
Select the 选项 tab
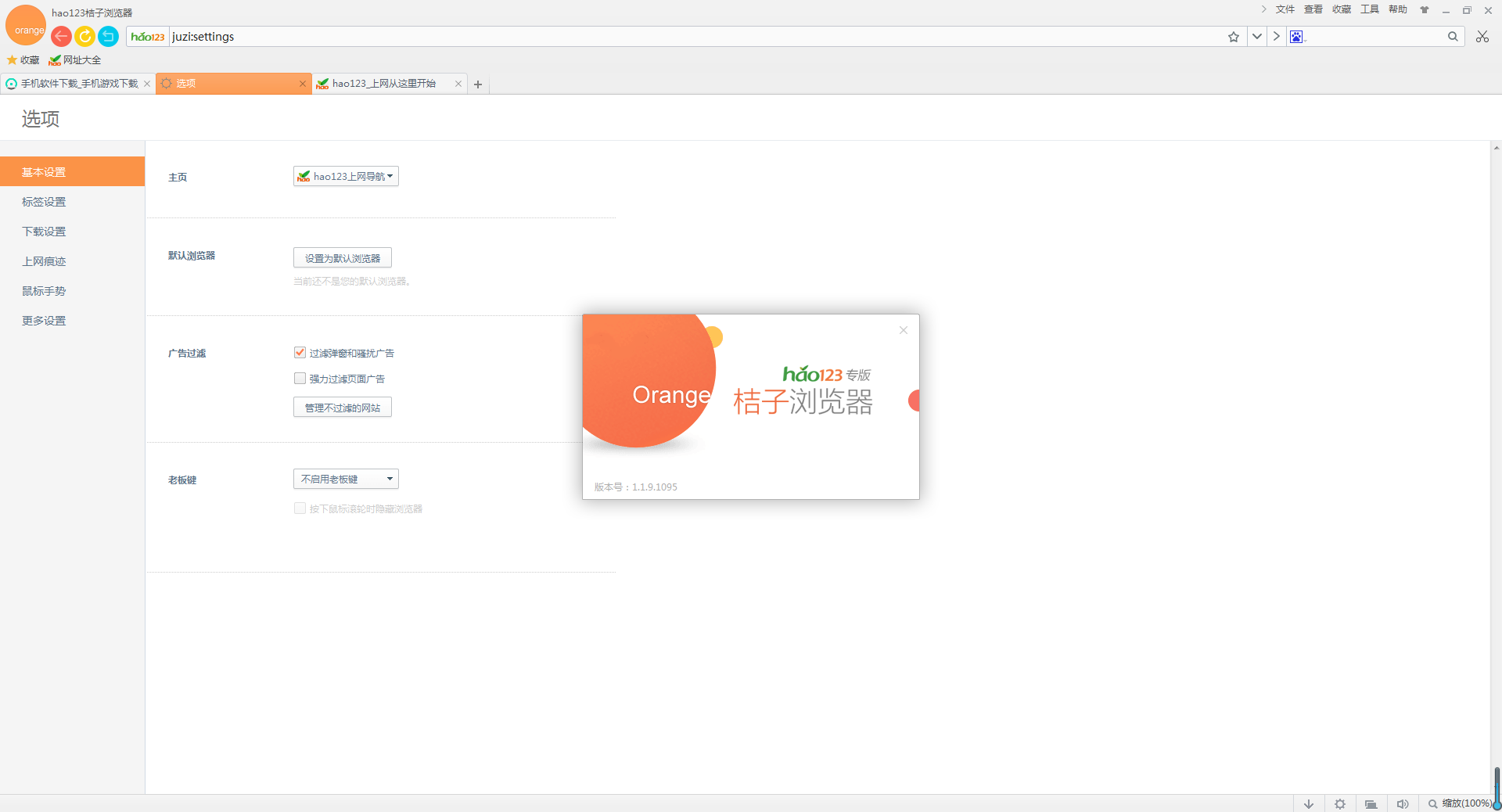point(234,84)
